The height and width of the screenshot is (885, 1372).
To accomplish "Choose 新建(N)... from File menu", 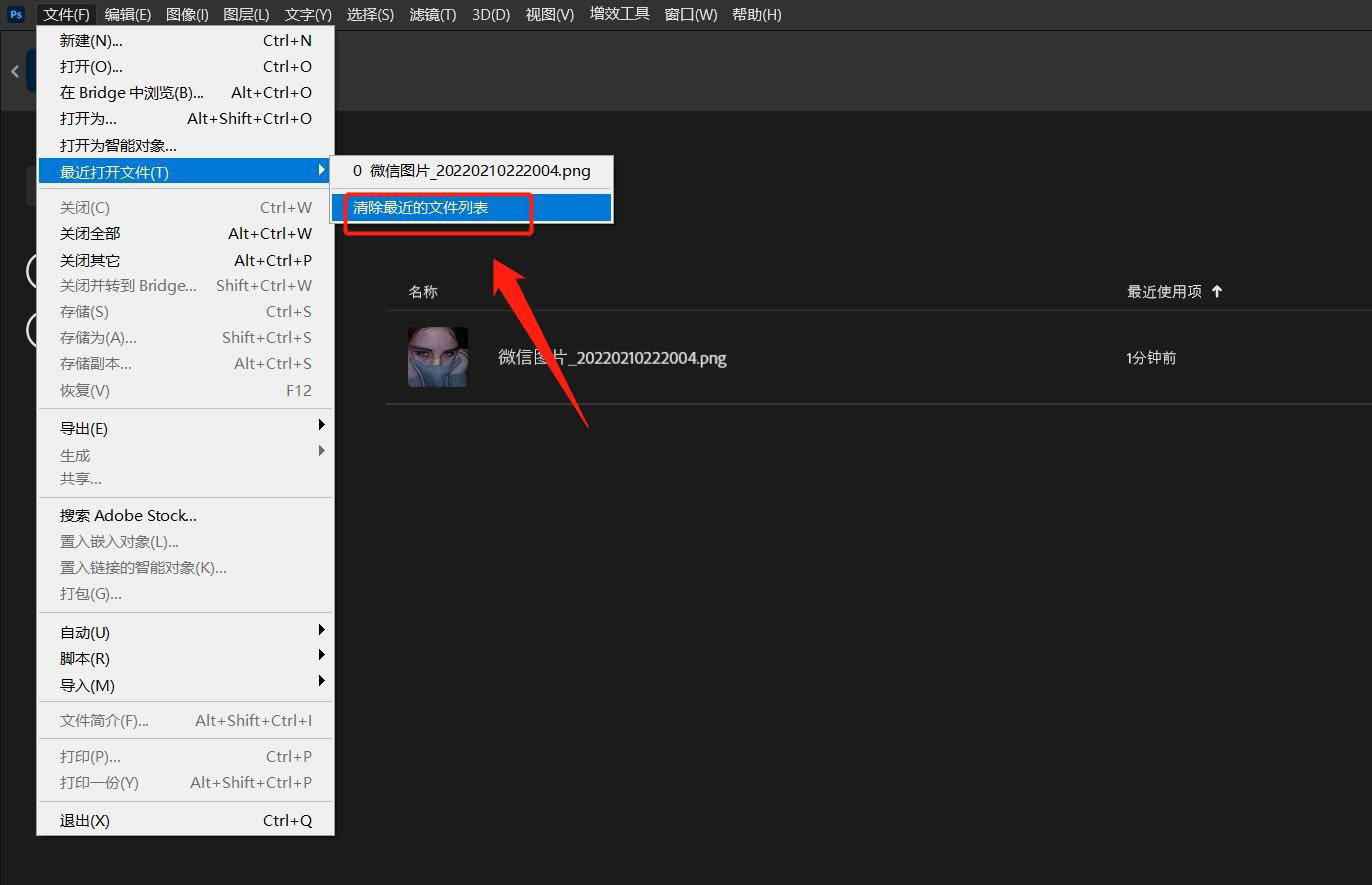I will [x=186, y=41].
